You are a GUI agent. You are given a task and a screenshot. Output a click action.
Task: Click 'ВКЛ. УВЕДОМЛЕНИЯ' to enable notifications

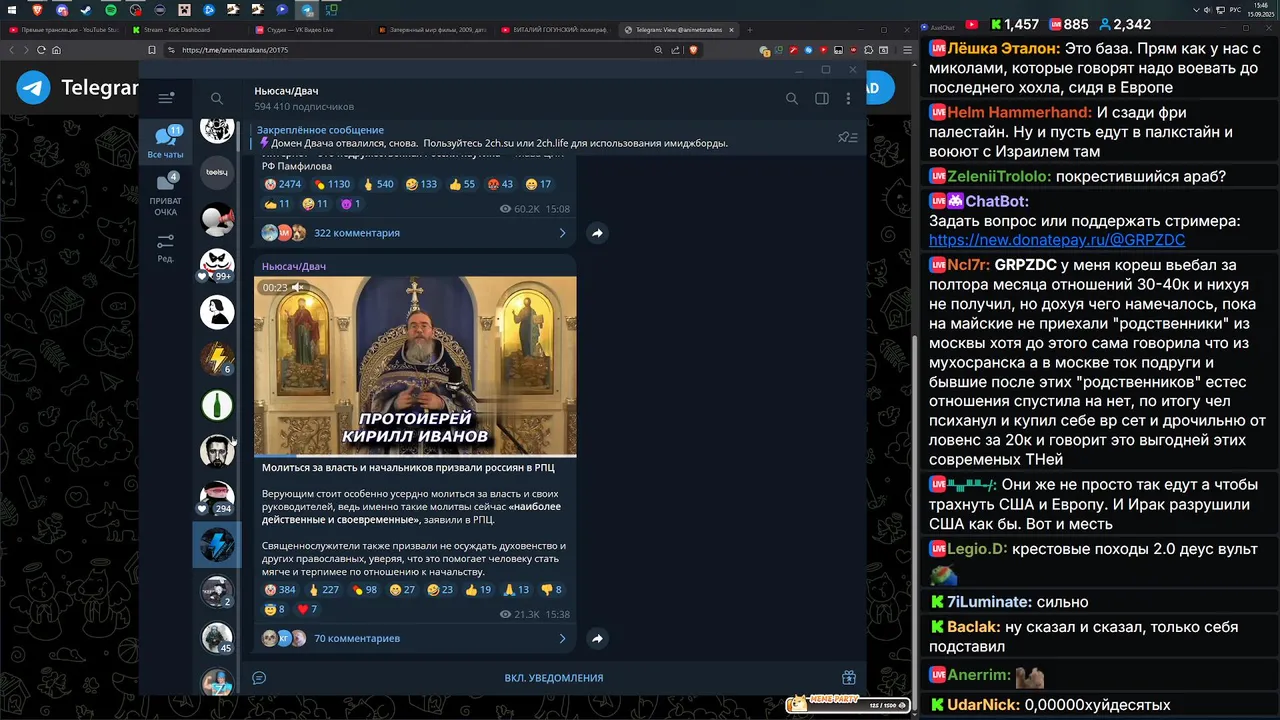pyautogui.click(x=553, y=678)
